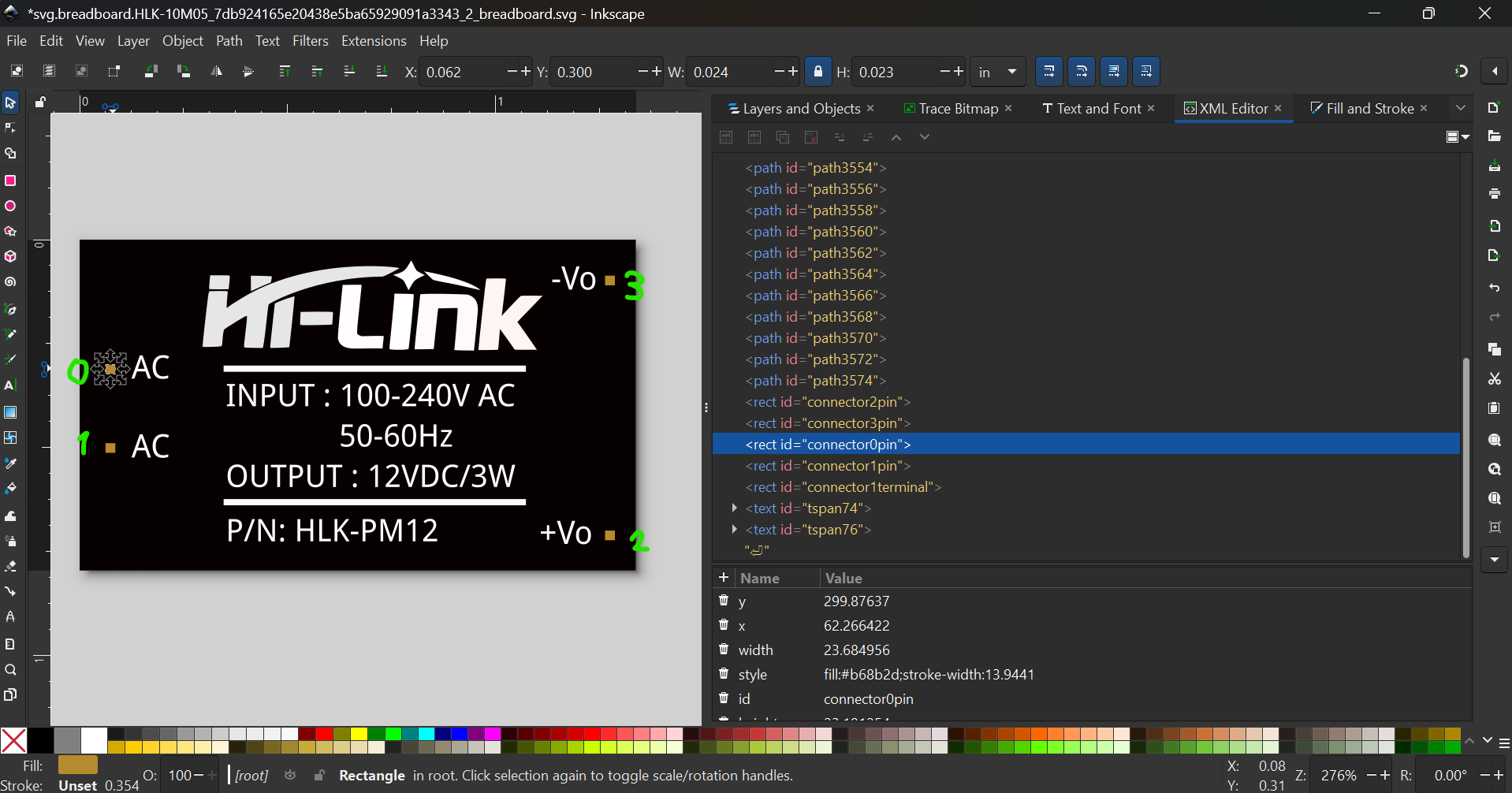Image resolution: width=1512 pixels, height=793 pixels.
Task: Select the Pen (Bezier) tool
Action: (10, 309)
